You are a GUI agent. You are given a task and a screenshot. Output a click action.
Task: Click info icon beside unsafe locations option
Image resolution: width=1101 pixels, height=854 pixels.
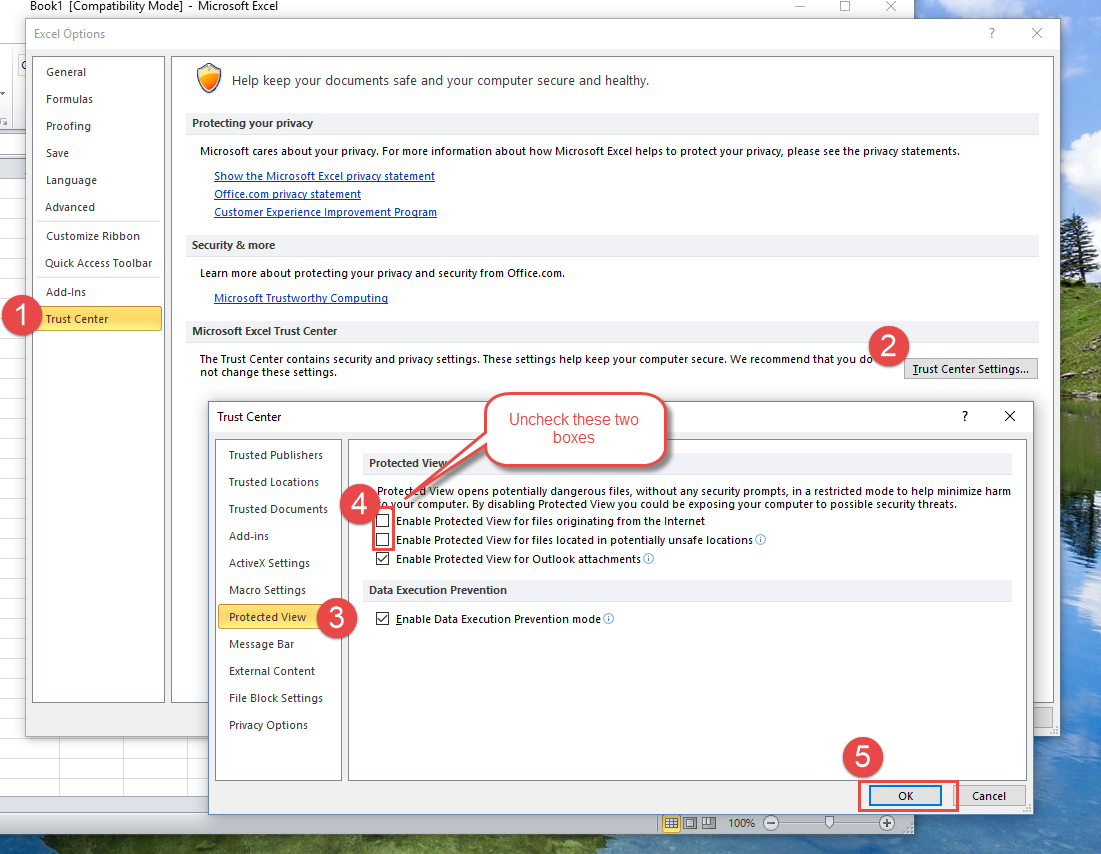coord(760,539)
